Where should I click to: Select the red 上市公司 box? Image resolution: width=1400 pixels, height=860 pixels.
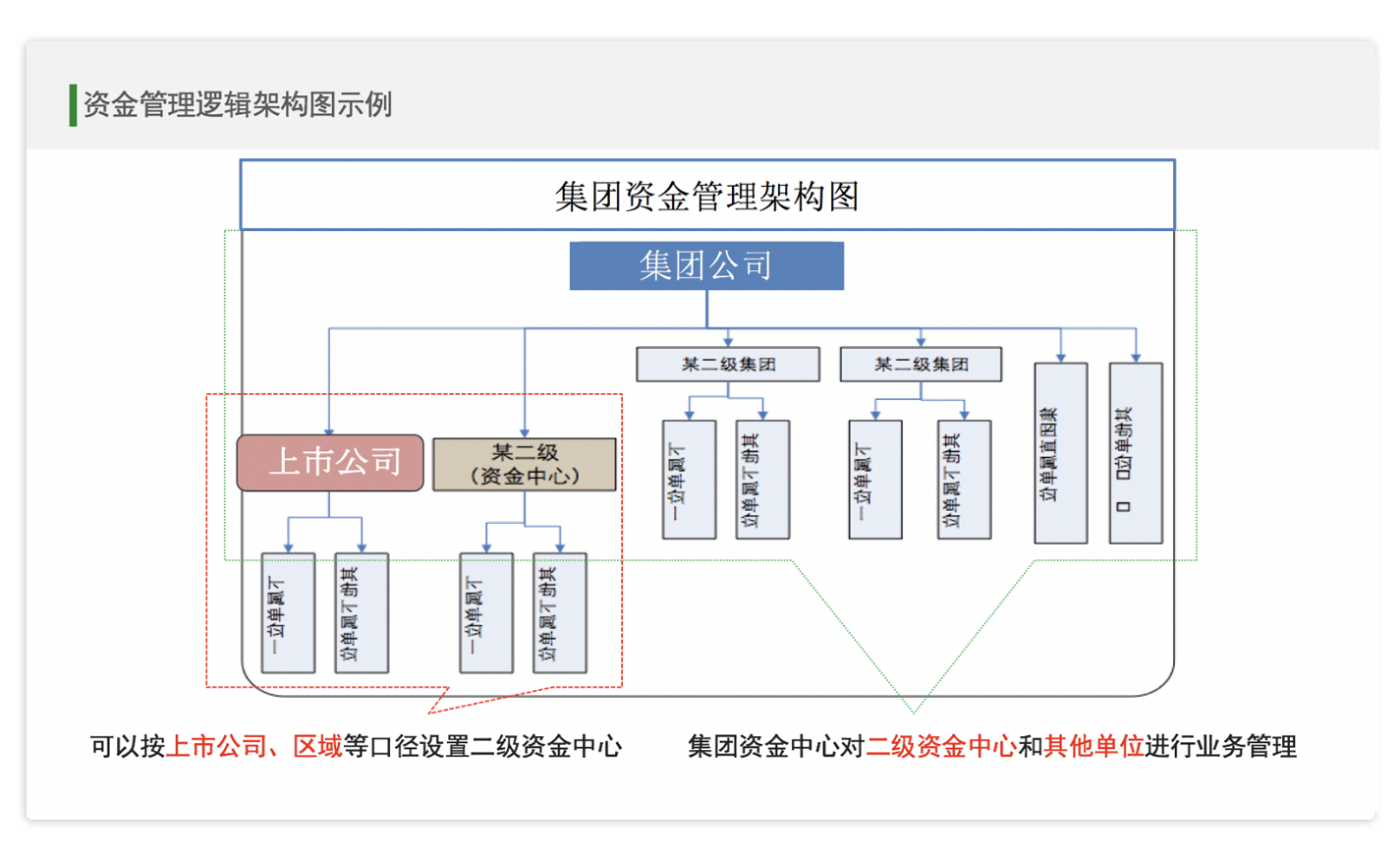(x=330, y=463)
